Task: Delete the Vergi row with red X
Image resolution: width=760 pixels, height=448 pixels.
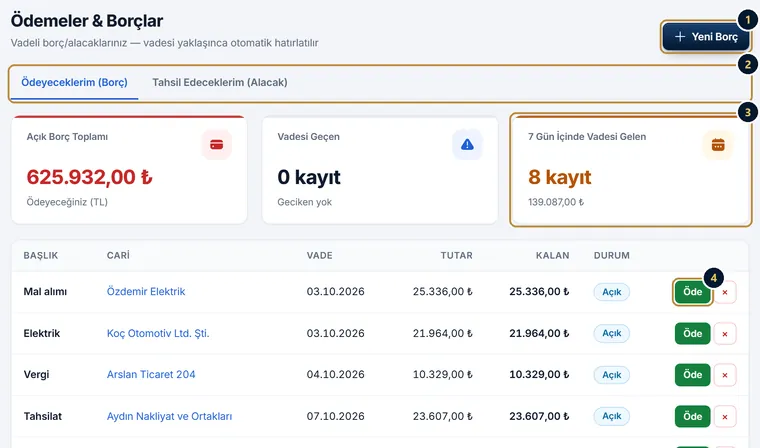Action: pyautogui.click(x=725, y=375)
